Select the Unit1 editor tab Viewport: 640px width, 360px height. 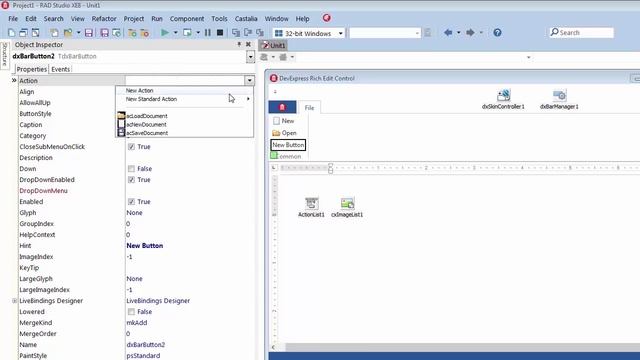[x=273, y=45]
